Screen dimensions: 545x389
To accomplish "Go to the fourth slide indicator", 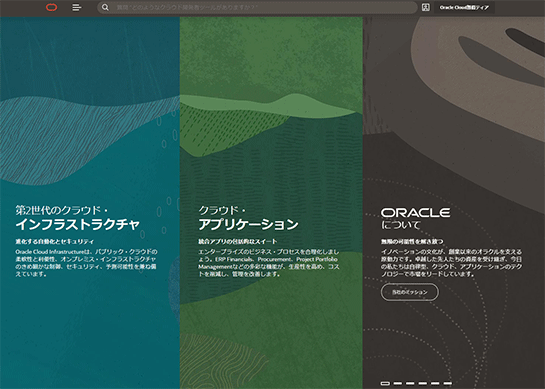I will (423, 383).
